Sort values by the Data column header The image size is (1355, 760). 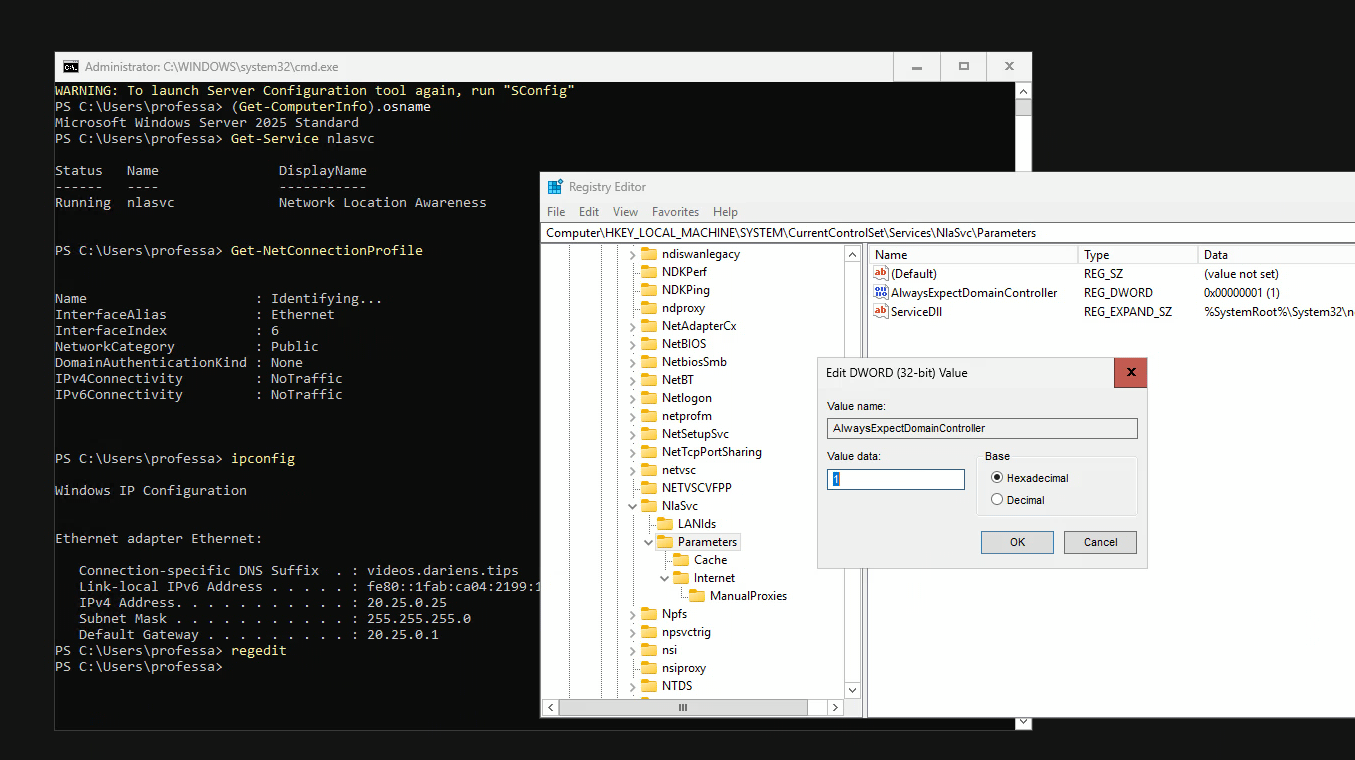[x=1276, y=255]
